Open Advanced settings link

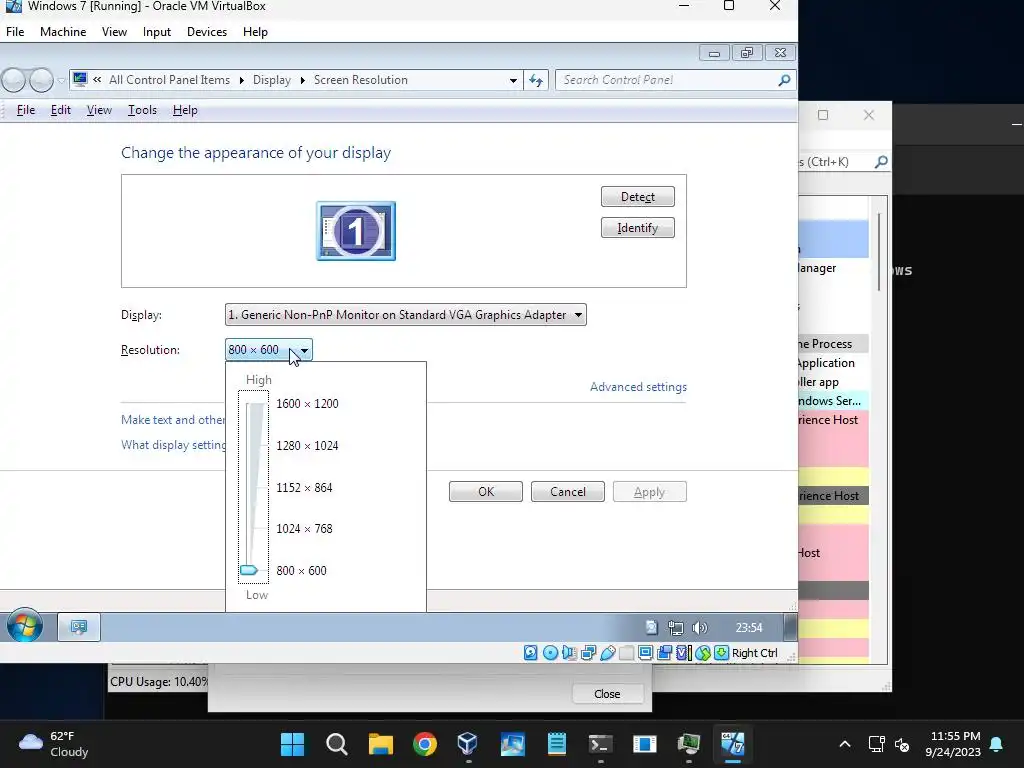coord(638,387)
